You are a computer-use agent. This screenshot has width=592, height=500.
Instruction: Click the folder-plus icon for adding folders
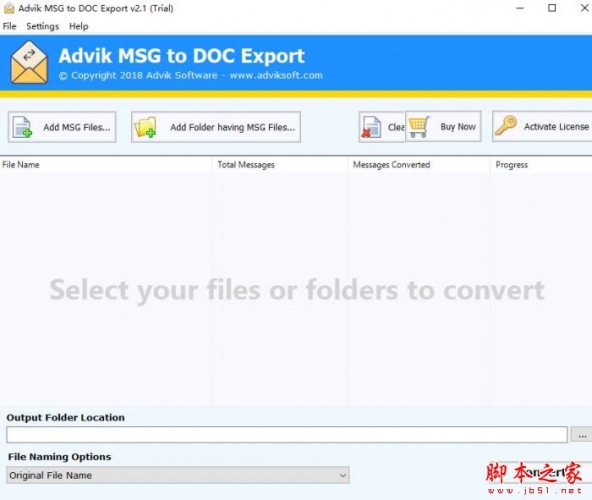(145, 127)
